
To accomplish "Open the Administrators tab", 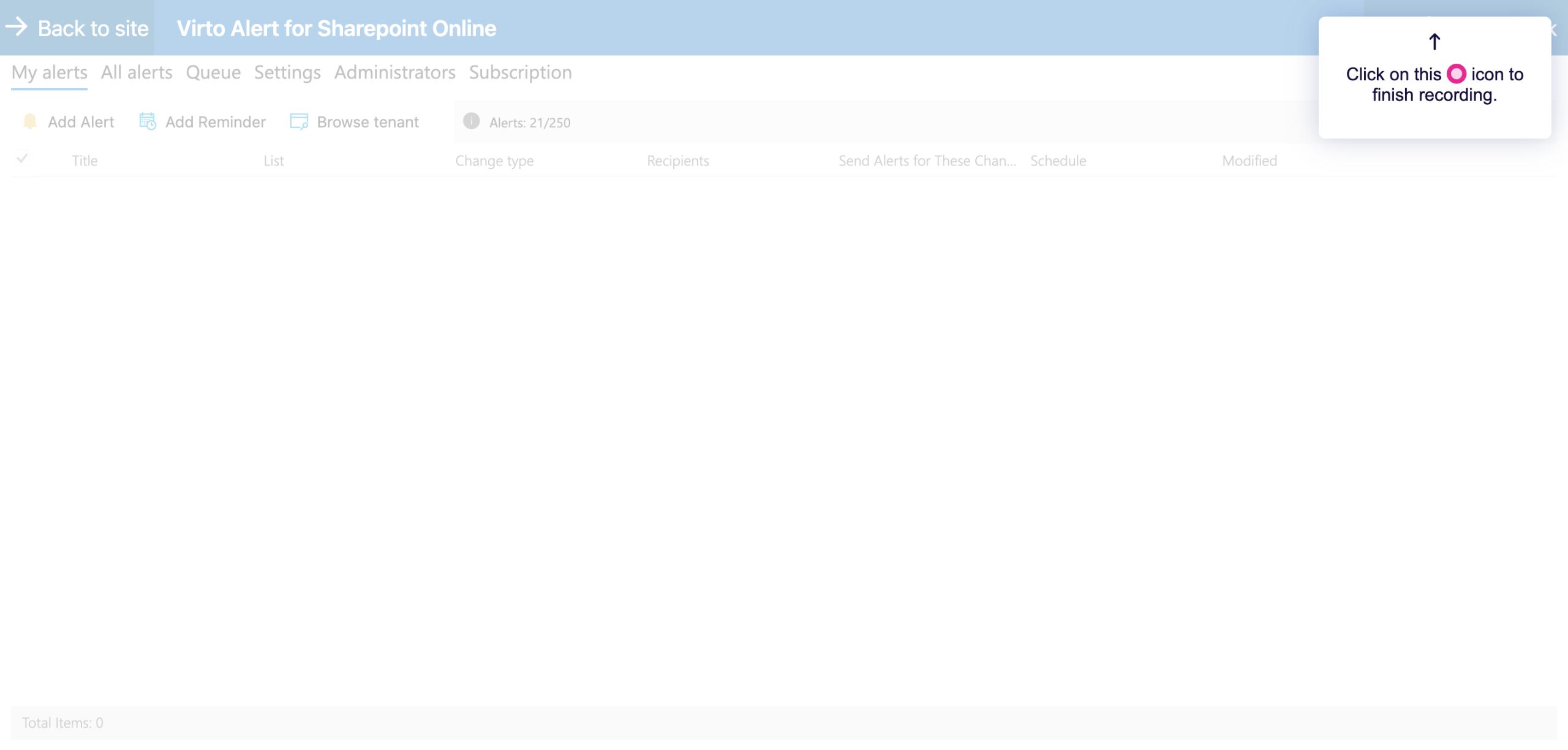I will click(x=394, y=72).
